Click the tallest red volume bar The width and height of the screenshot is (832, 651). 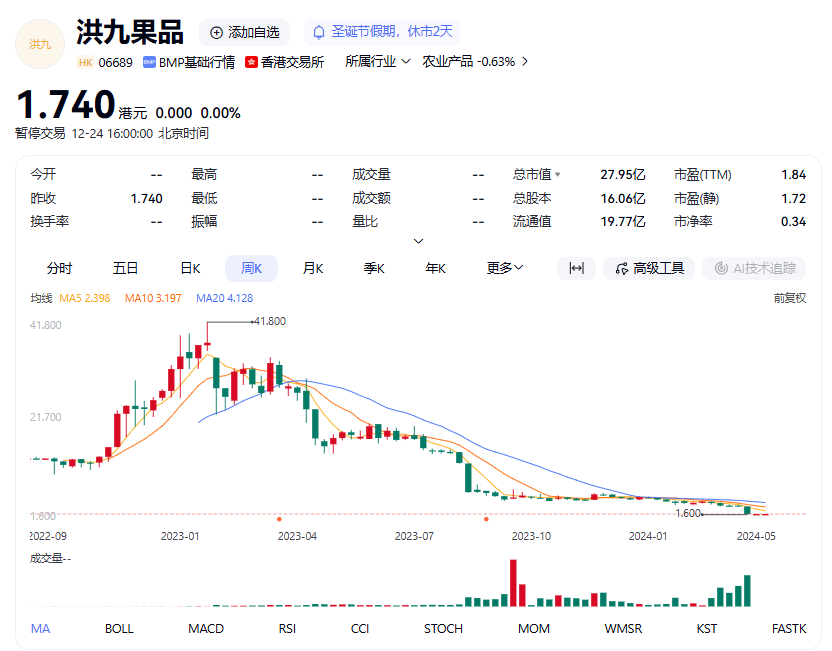coord(513,583)
